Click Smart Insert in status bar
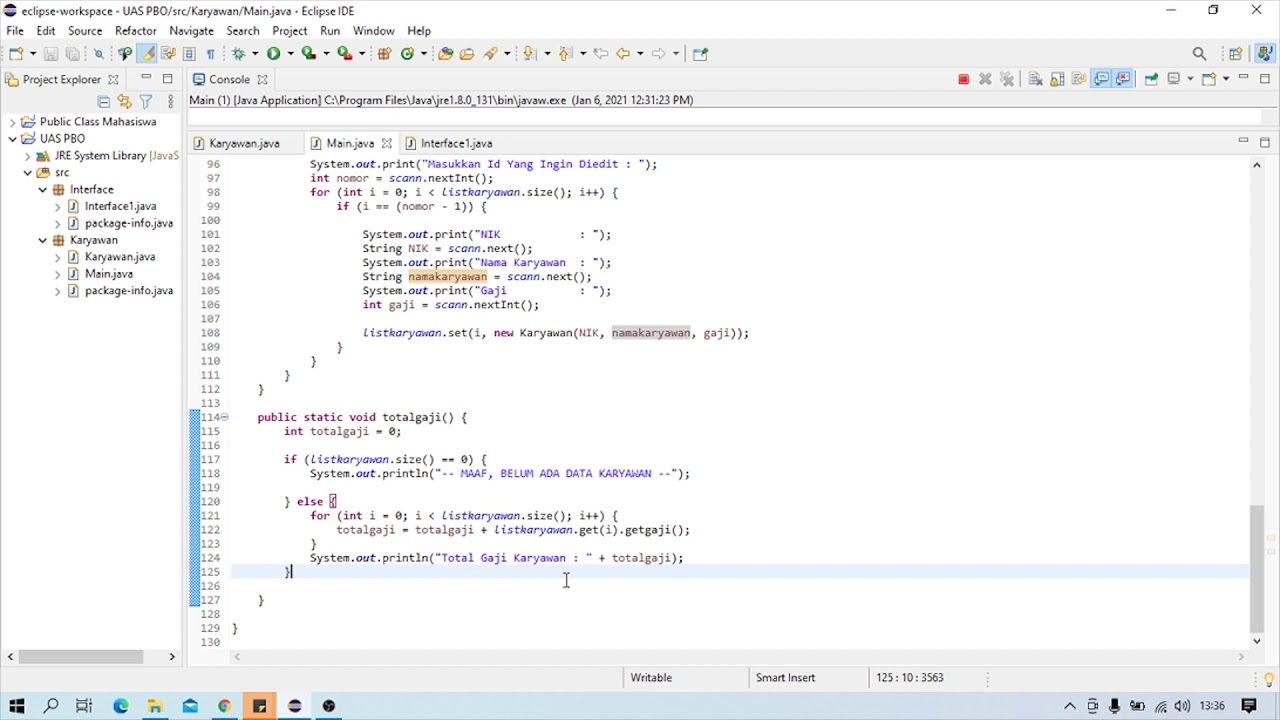This screenshot has height=720, width=1280. (x=785, y=677)
